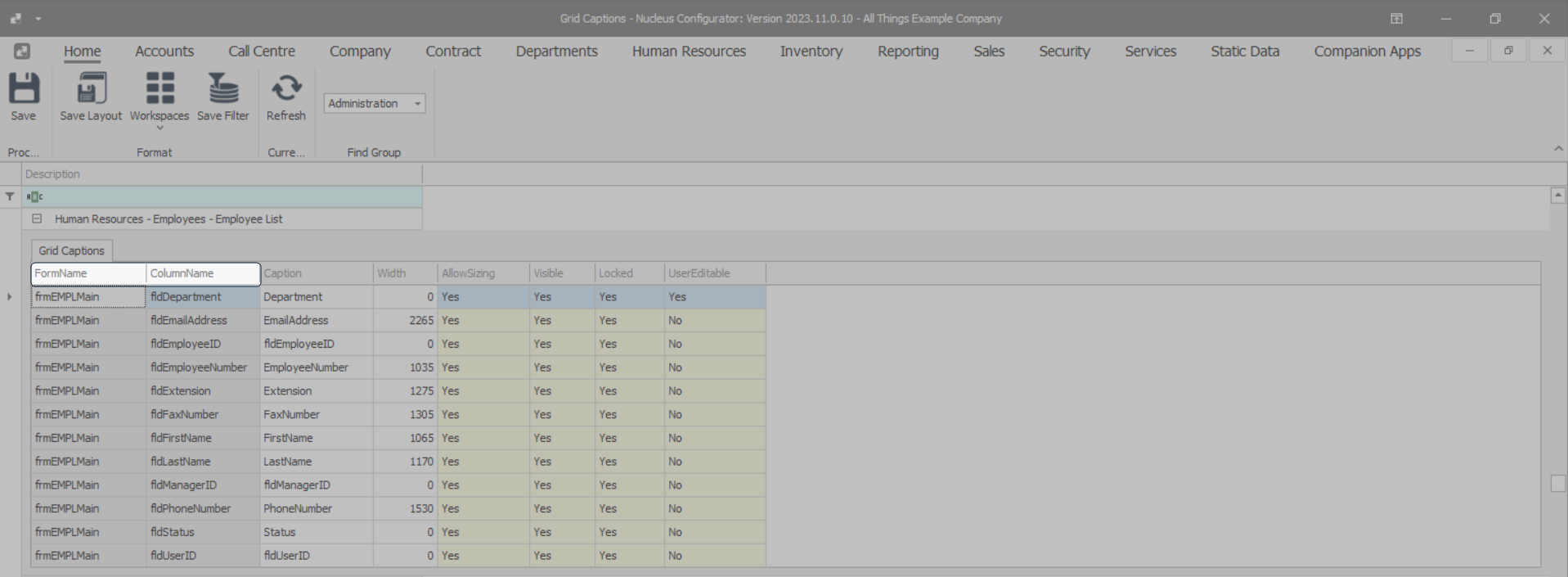
Task: Select the fldManagerID column name cell
Action: tap(203, 485)
